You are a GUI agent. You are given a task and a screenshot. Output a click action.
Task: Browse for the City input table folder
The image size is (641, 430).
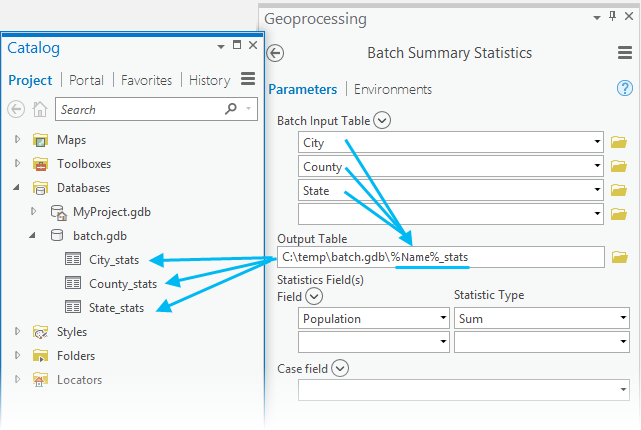[x=619, y=143]
